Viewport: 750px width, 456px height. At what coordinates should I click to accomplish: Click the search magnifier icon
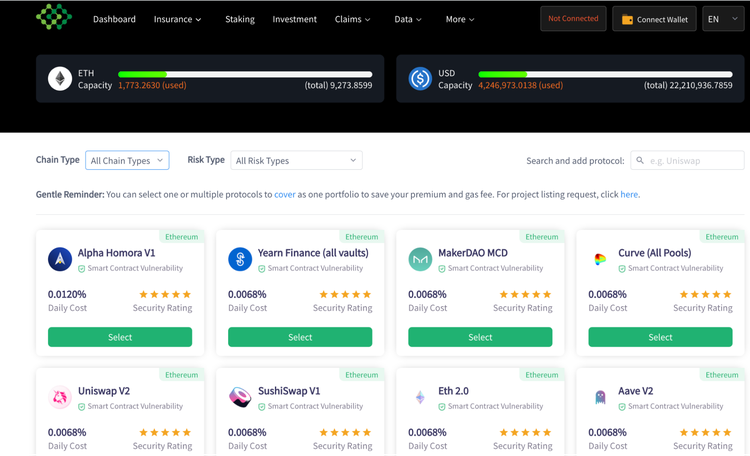pyautogui.click(x=640, y=160)
